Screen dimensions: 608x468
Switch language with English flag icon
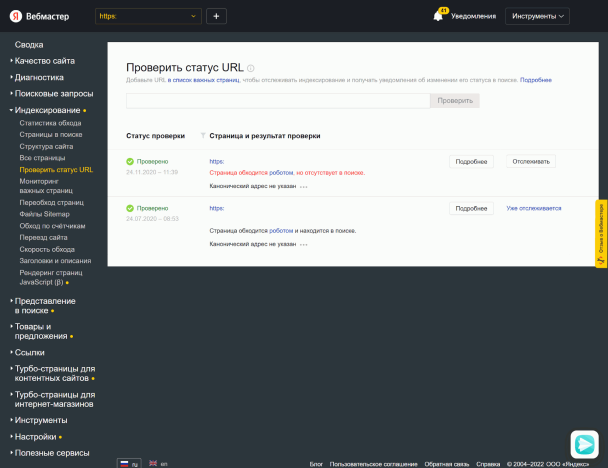tap(153, 463)
